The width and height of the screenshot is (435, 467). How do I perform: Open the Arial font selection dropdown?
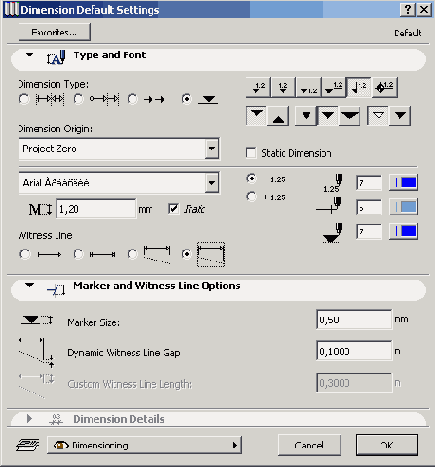(212, 183)
